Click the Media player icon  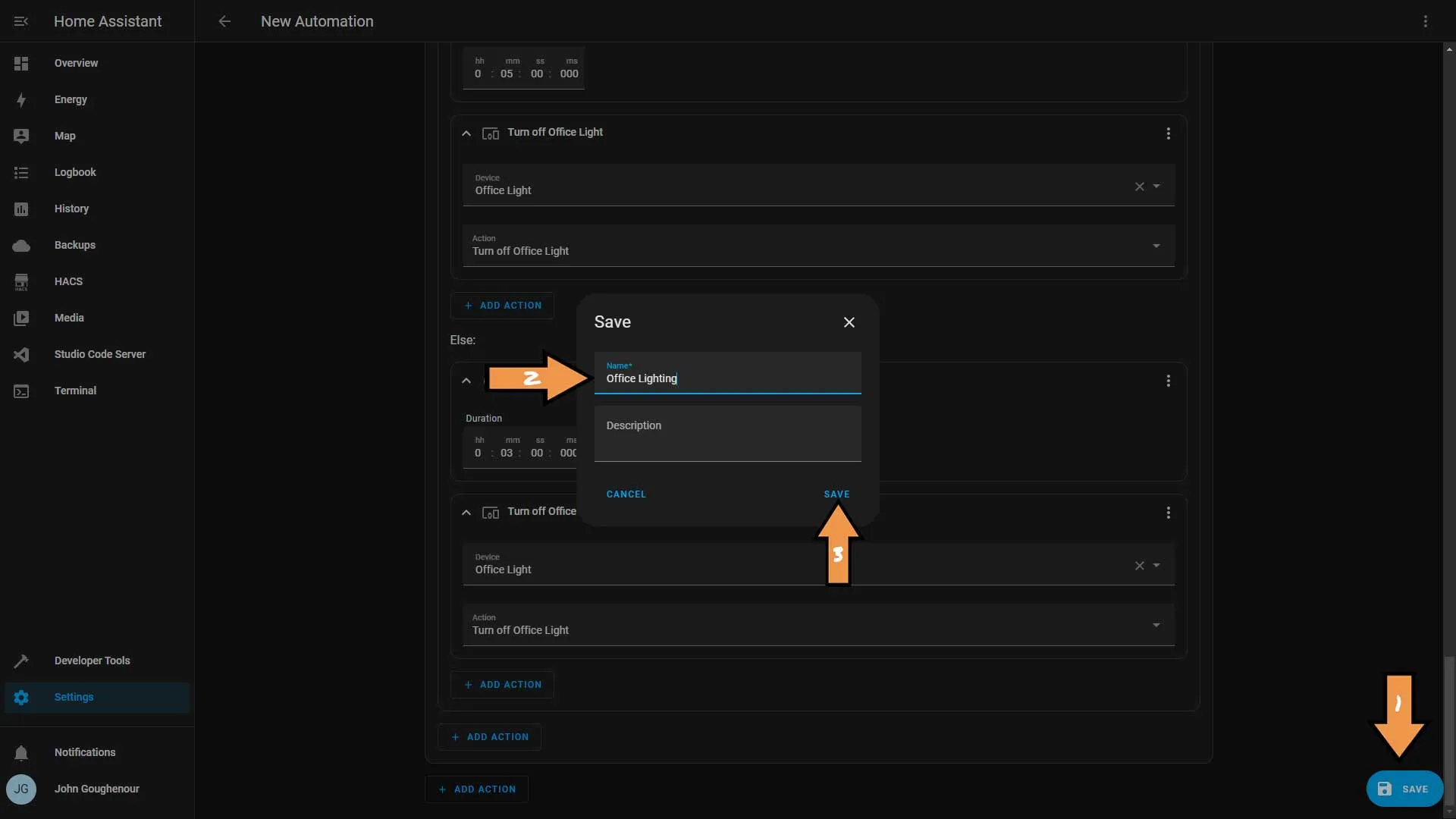(21, 318)
